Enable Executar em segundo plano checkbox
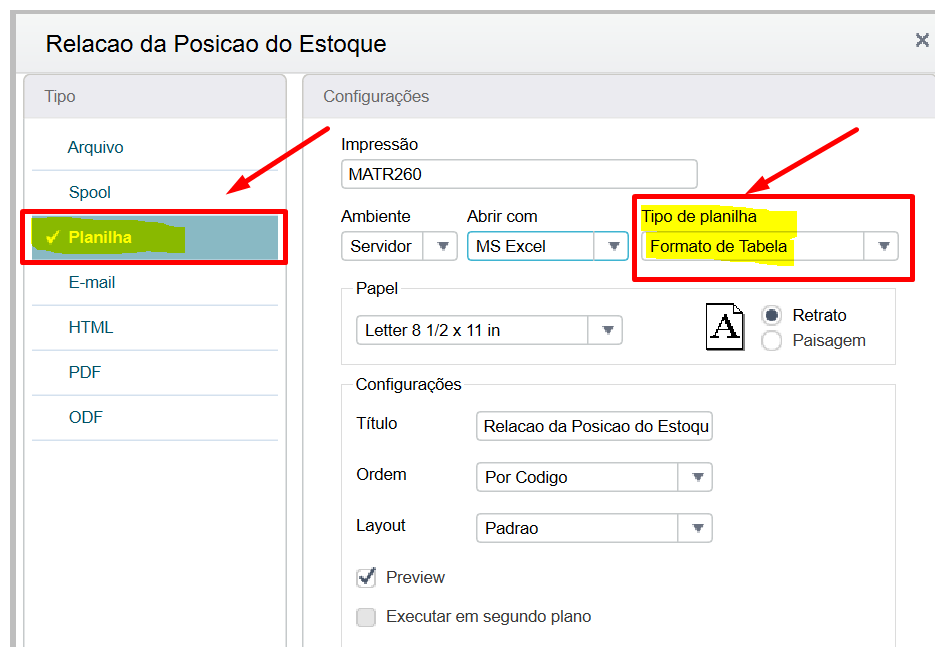Screen dimensions: 941x654 pyautogui.click(x=366, y=617)
